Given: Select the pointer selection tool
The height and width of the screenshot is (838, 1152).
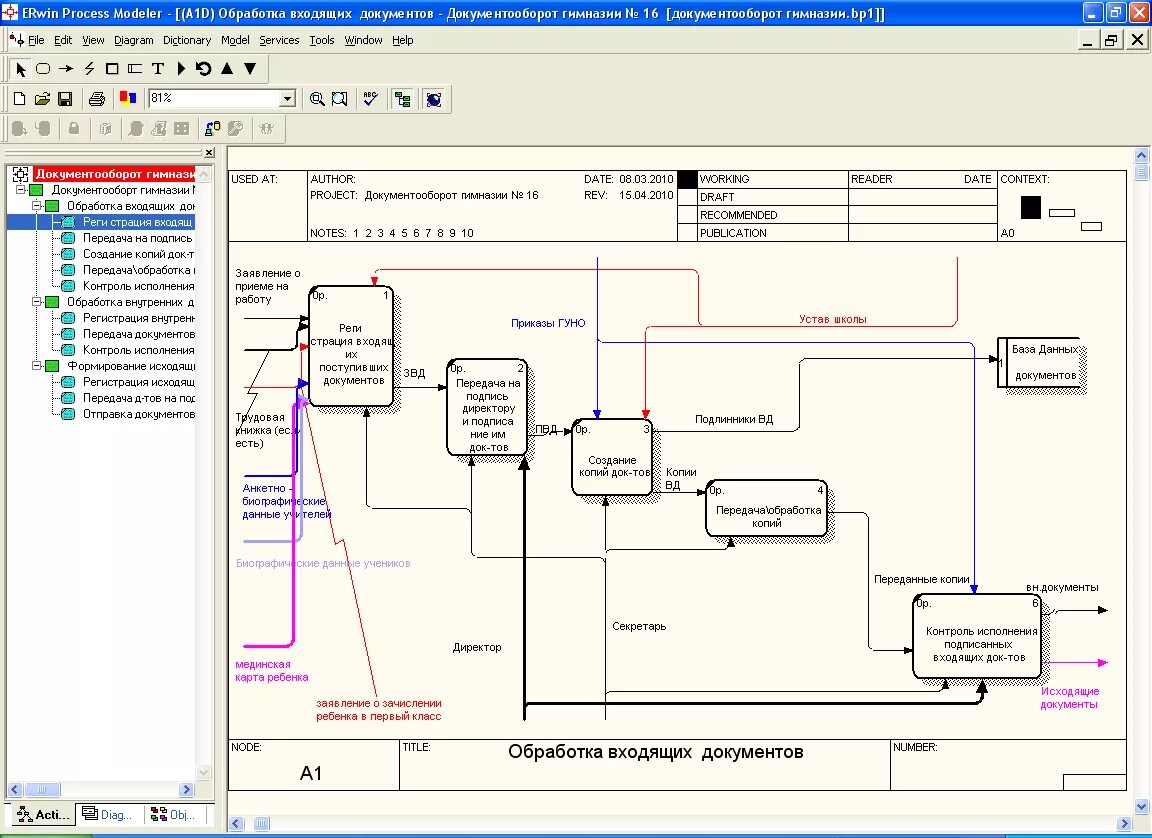Looking at the screenshot, I should 22,69.
